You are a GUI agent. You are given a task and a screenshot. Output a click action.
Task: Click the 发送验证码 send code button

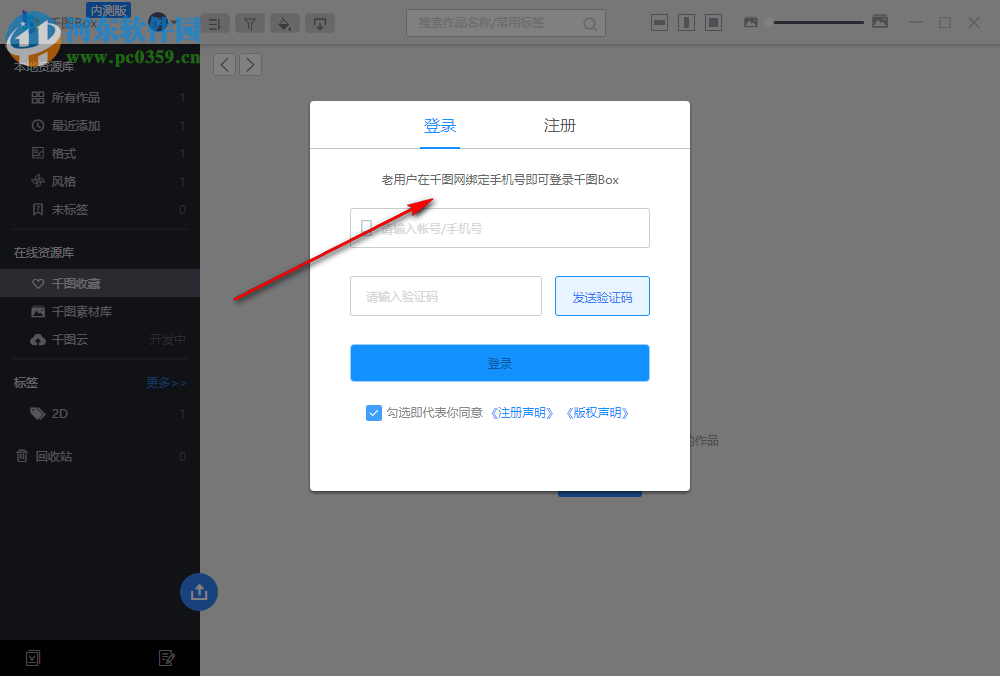[x=602, y=295]
